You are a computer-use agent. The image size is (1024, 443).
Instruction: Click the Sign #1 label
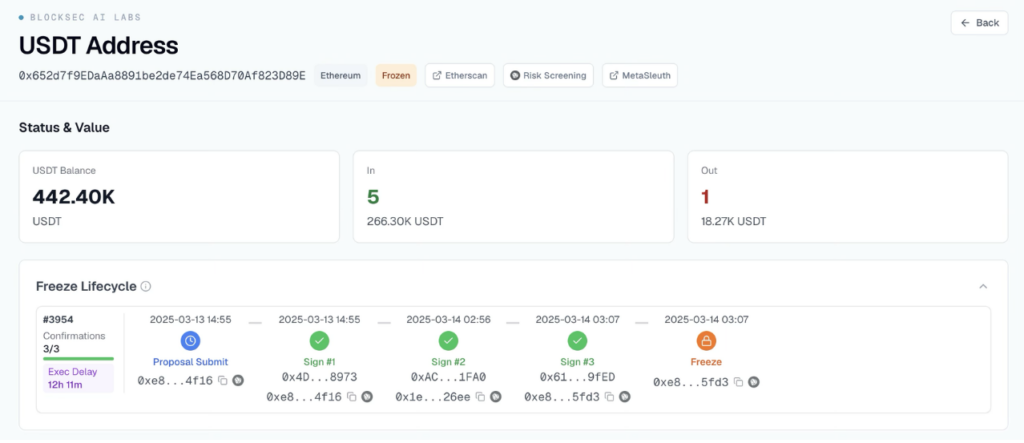click(x=319, y=362)
